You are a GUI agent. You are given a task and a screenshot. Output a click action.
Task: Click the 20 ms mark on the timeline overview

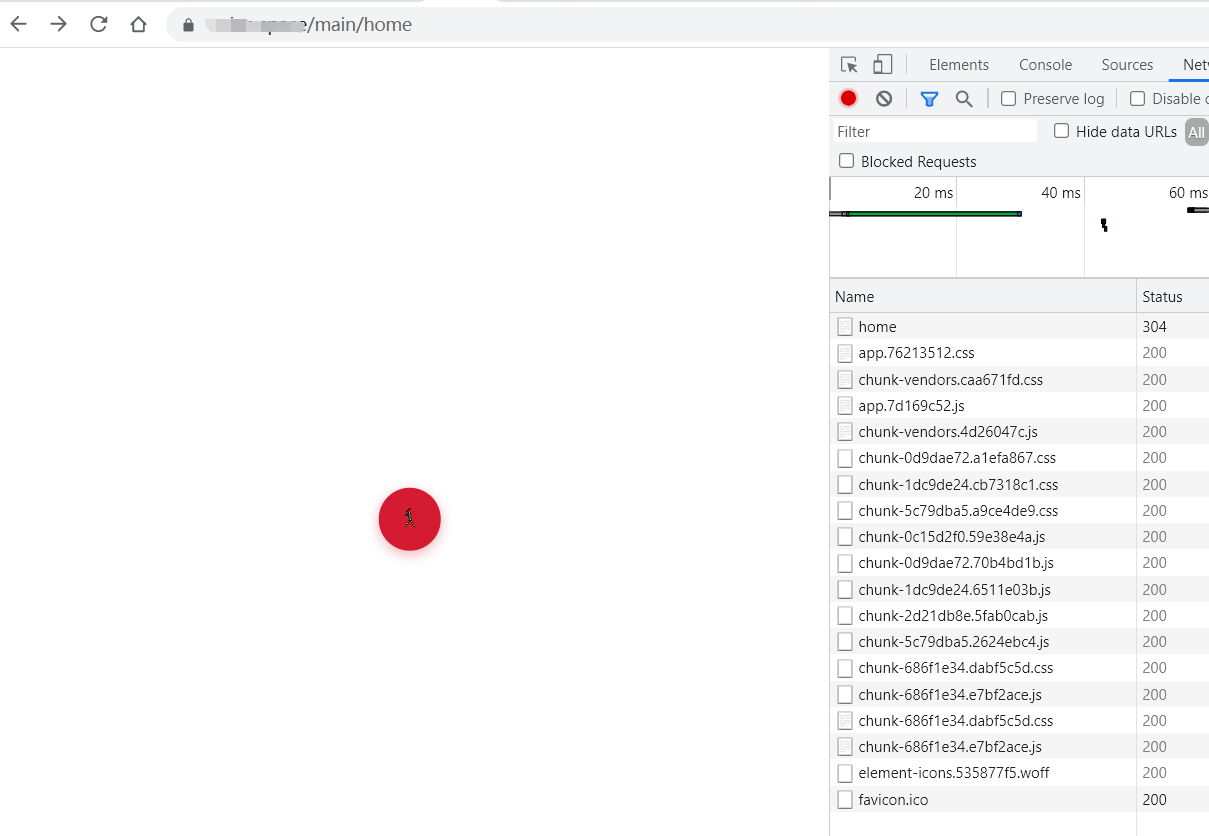tap(933, 193)
